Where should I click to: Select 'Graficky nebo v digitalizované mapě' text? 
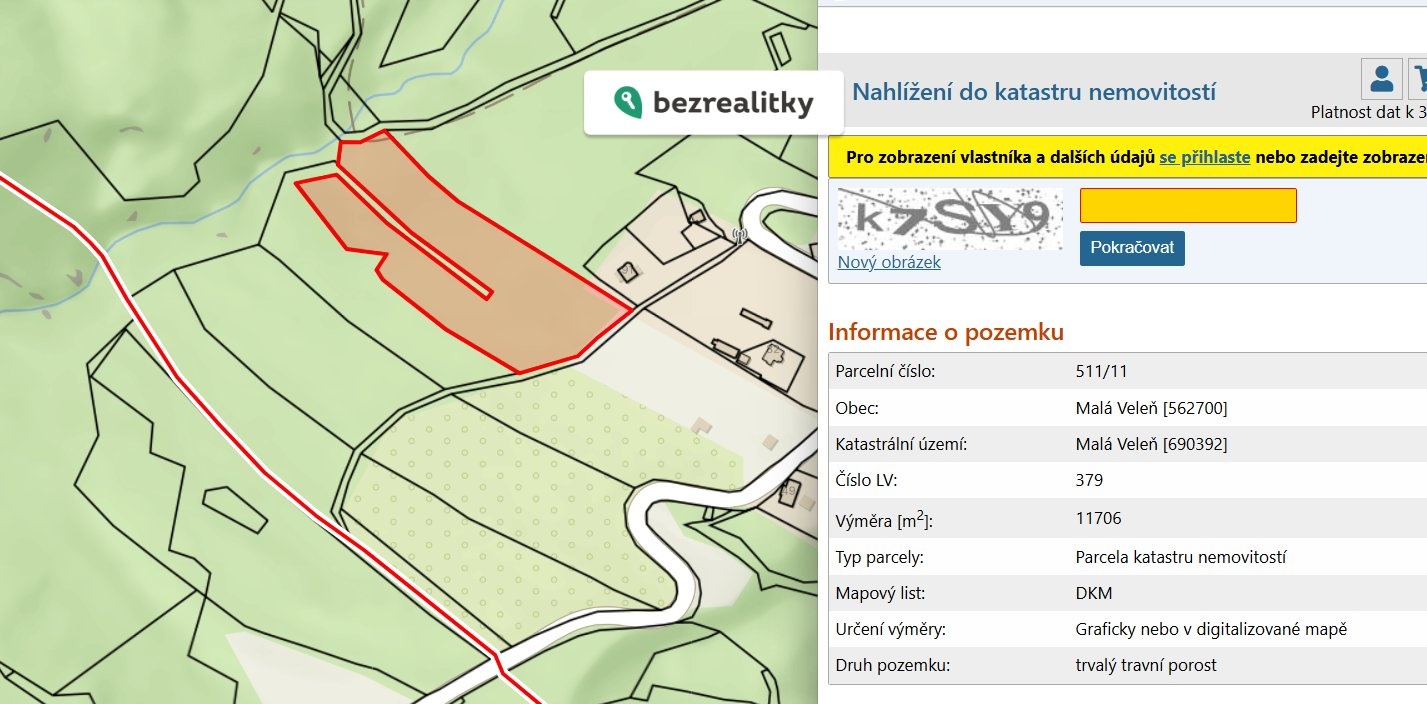tap(1211, 629)
